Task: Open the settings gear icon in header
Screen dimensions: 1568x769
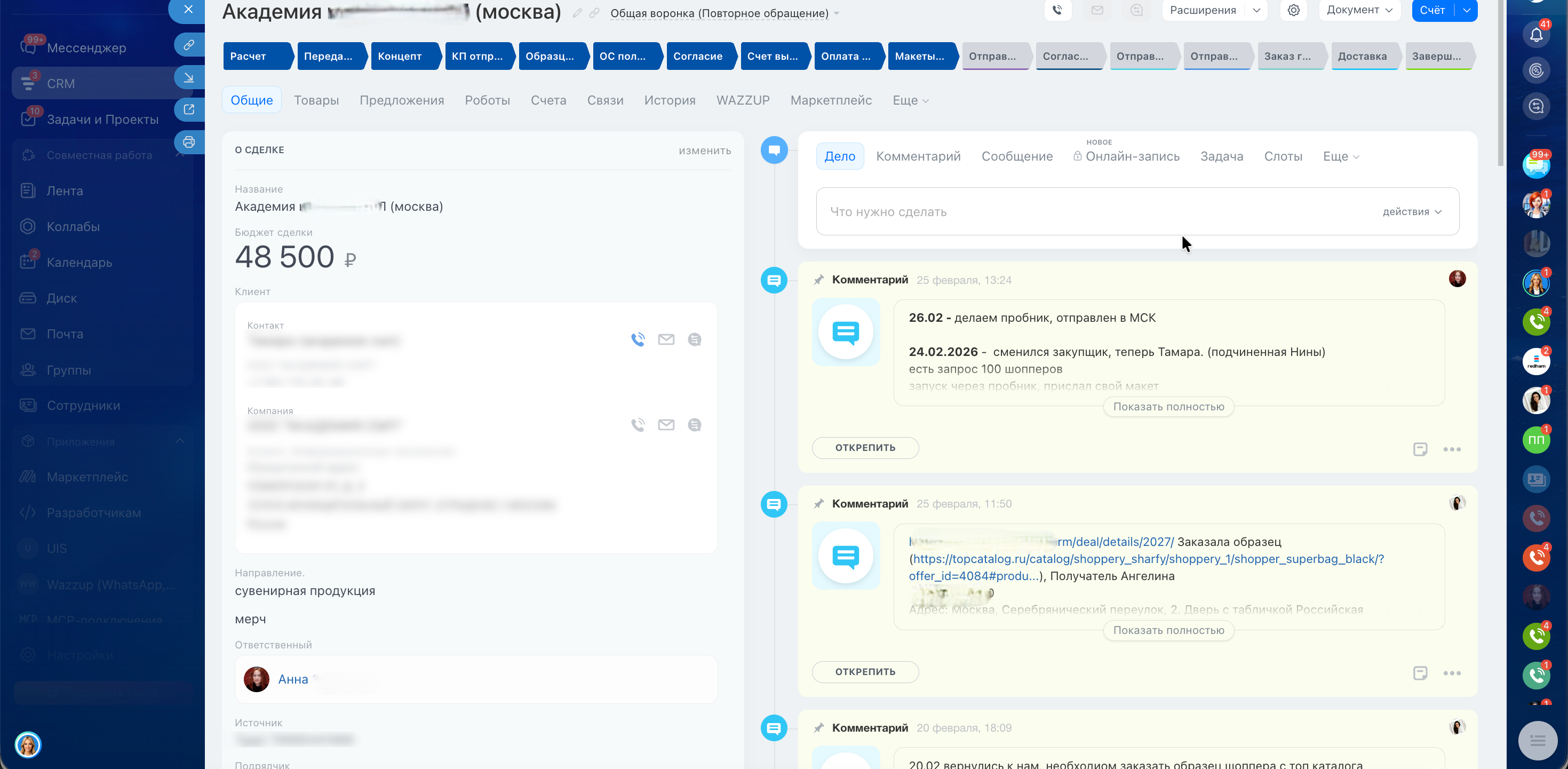Action: (x=1293, y=10)
